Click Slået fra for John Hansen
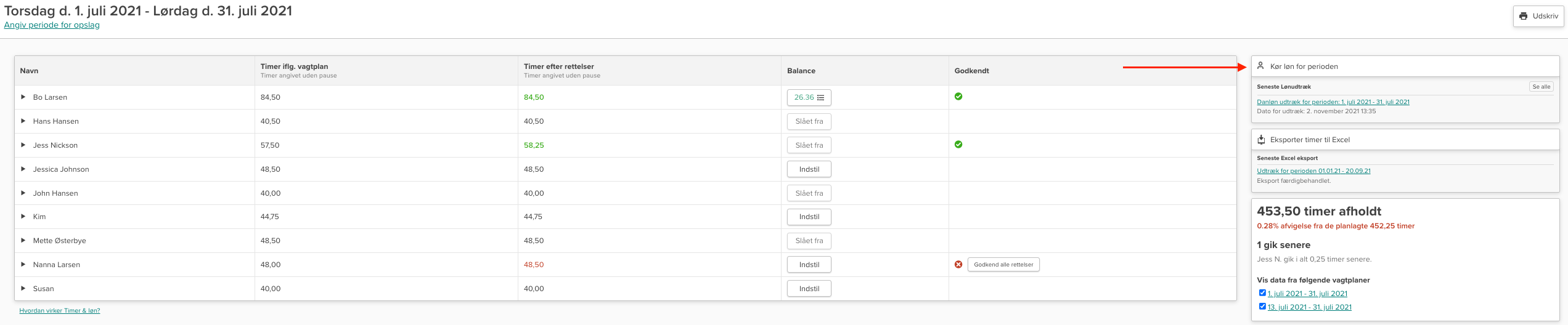Viewport: 1568px width, 325px height. pyautogui.click(x=809, y=193)
